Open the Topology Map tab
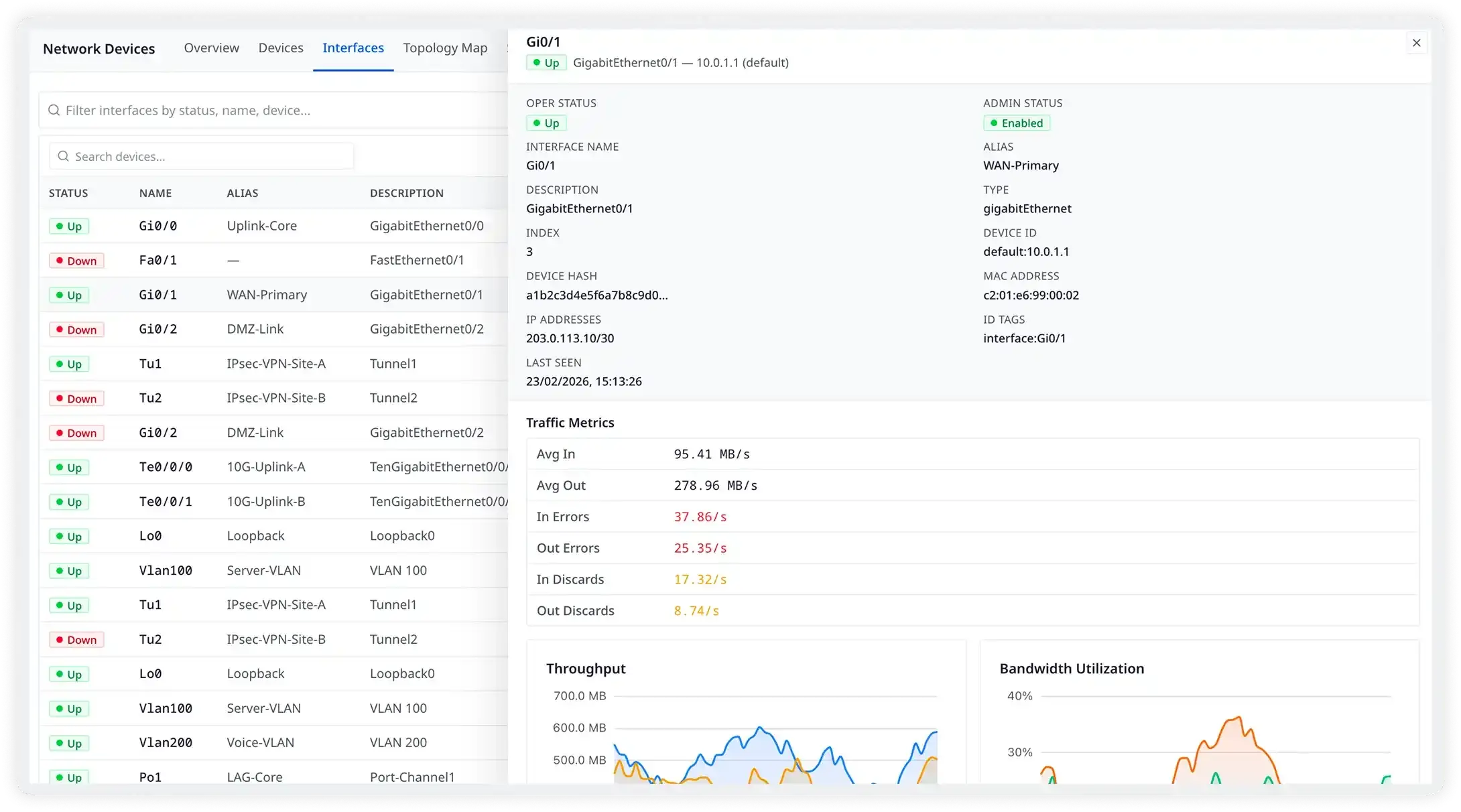This screenshot has height=812, width=1461. tap(444, 48)
